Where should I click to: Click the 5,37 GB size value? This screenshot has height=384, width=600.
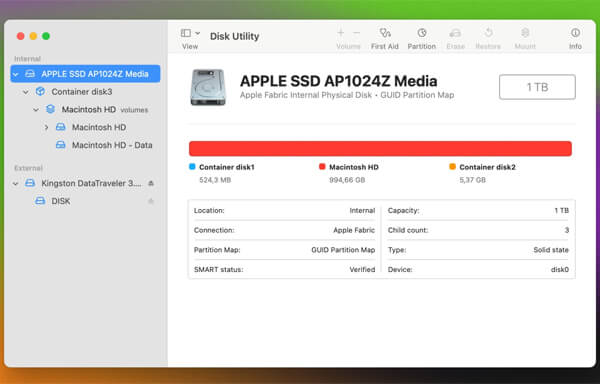pyautogui.click(x=473, y=180)
